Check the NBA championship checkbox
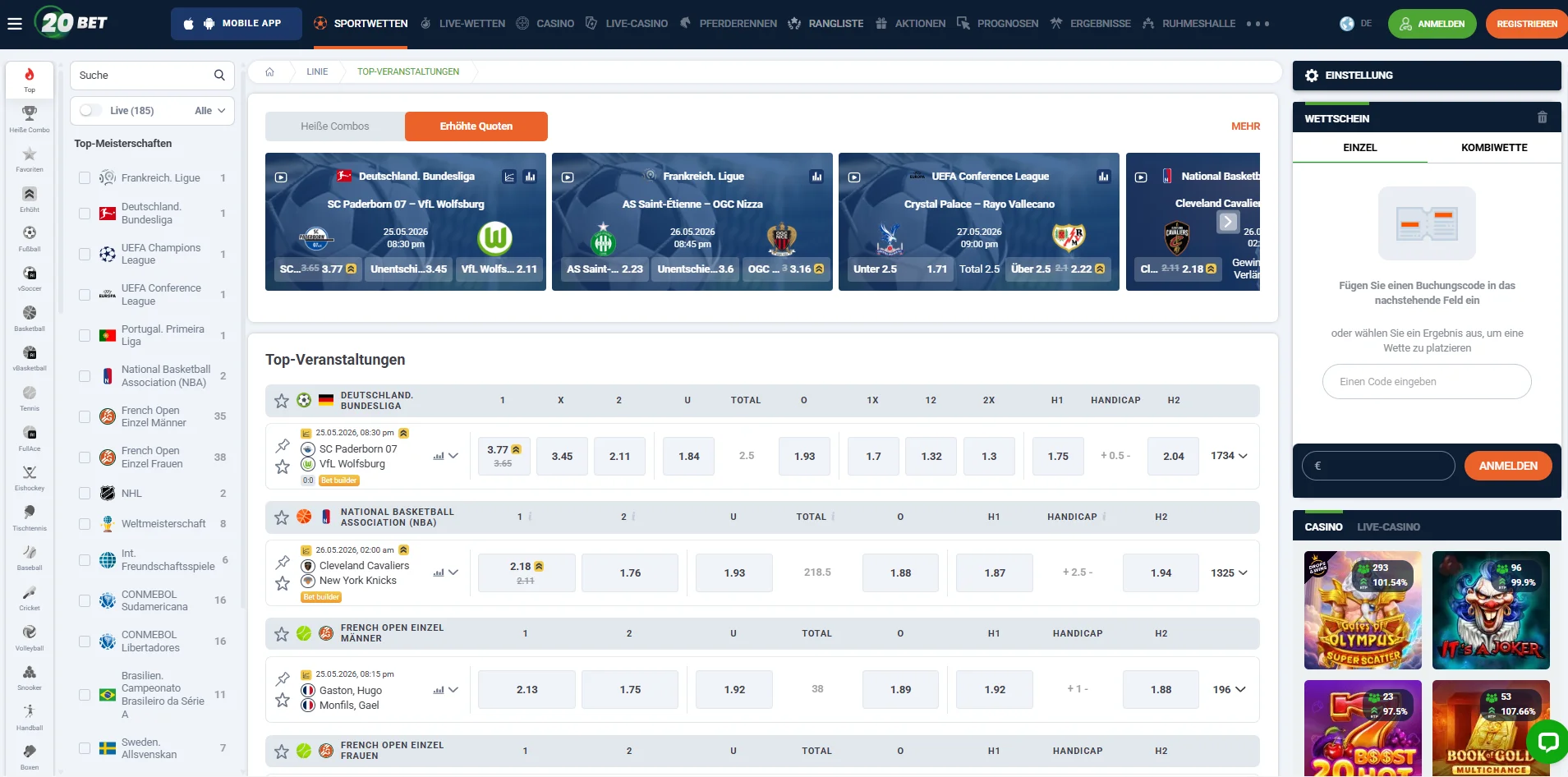 tap(85, 376)
